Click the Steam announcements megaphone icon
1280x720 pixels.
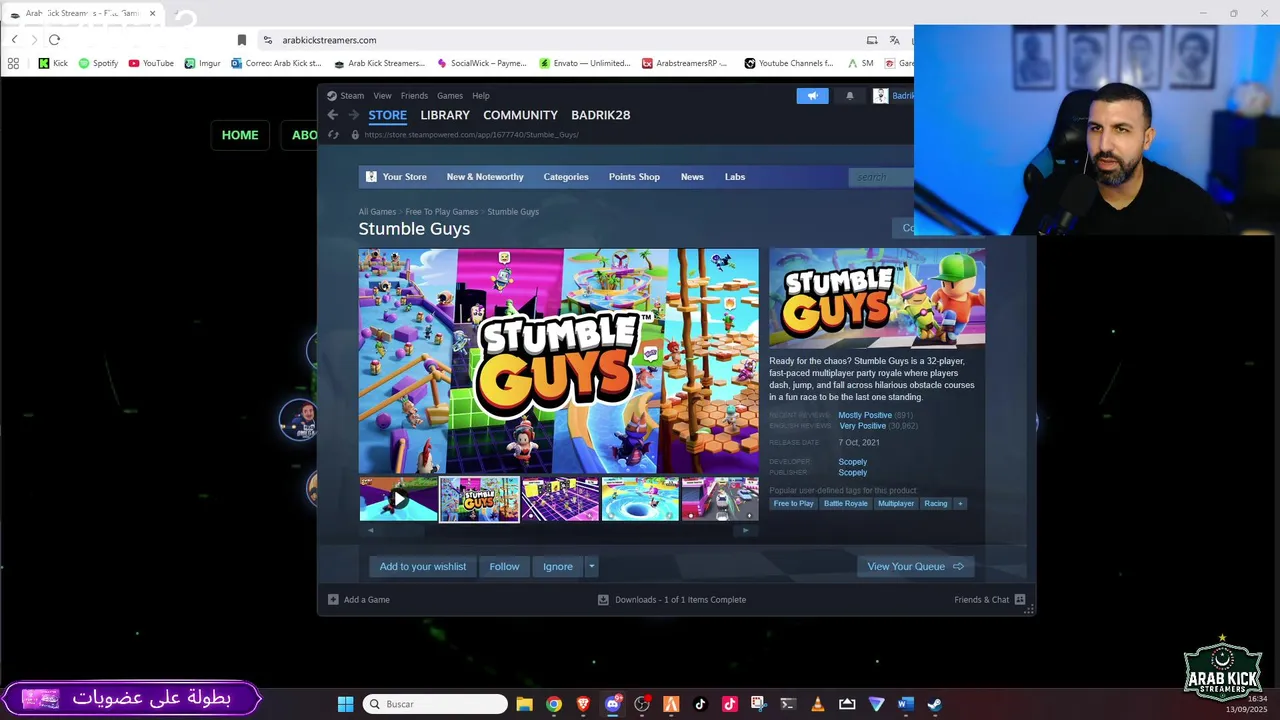[812, 96]
